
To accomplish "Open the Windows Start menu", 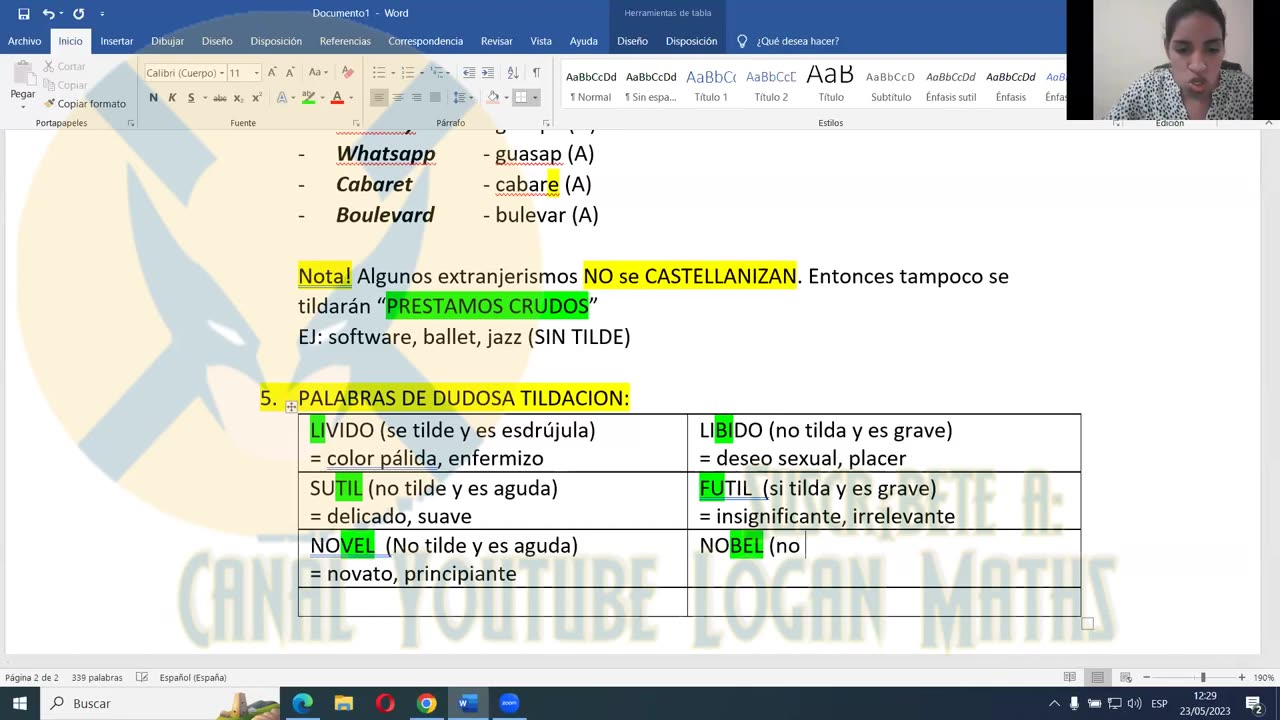I will [19, 703].
